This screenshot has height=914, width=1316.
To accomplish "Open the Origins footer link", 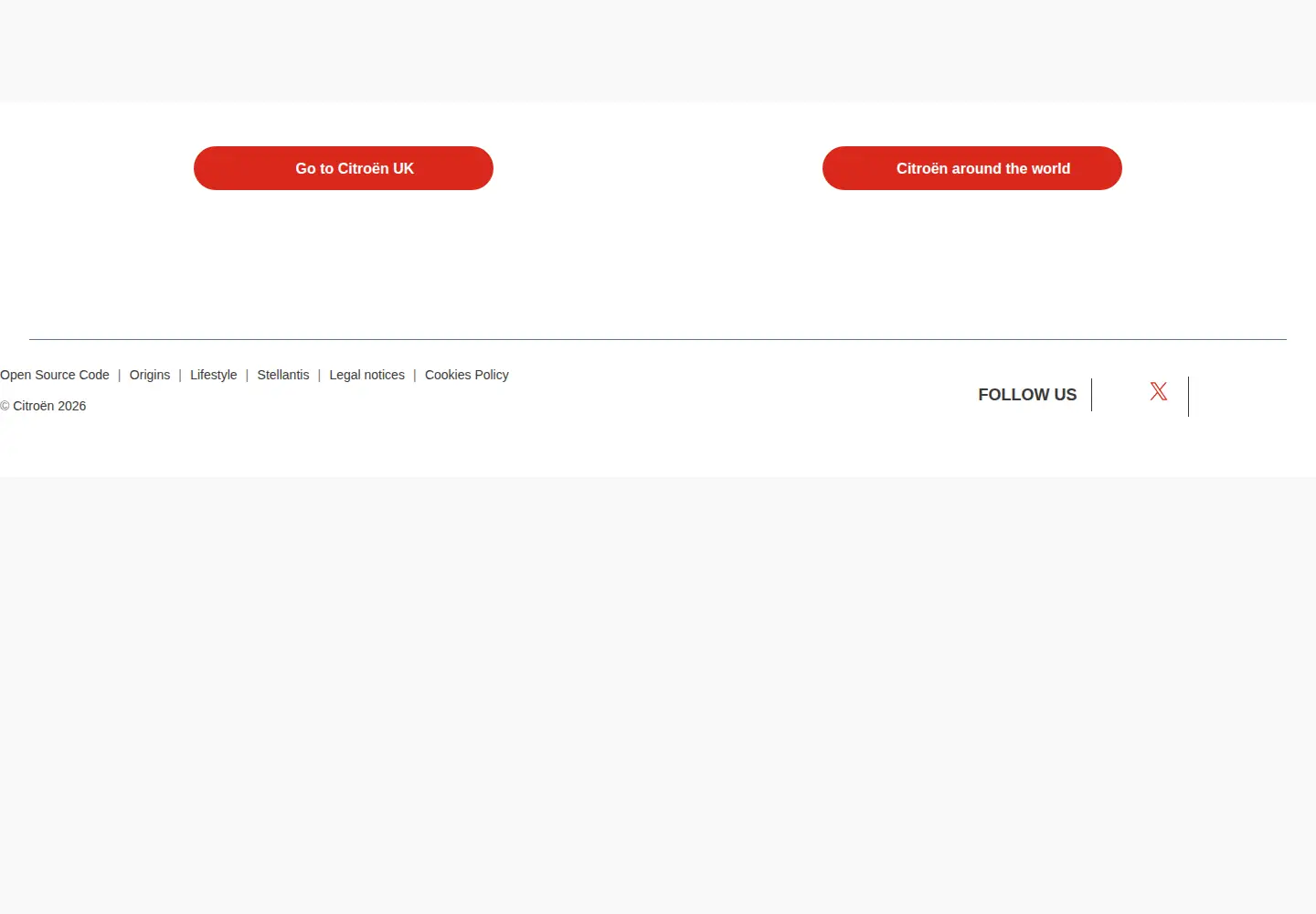I will click(150, 375).
